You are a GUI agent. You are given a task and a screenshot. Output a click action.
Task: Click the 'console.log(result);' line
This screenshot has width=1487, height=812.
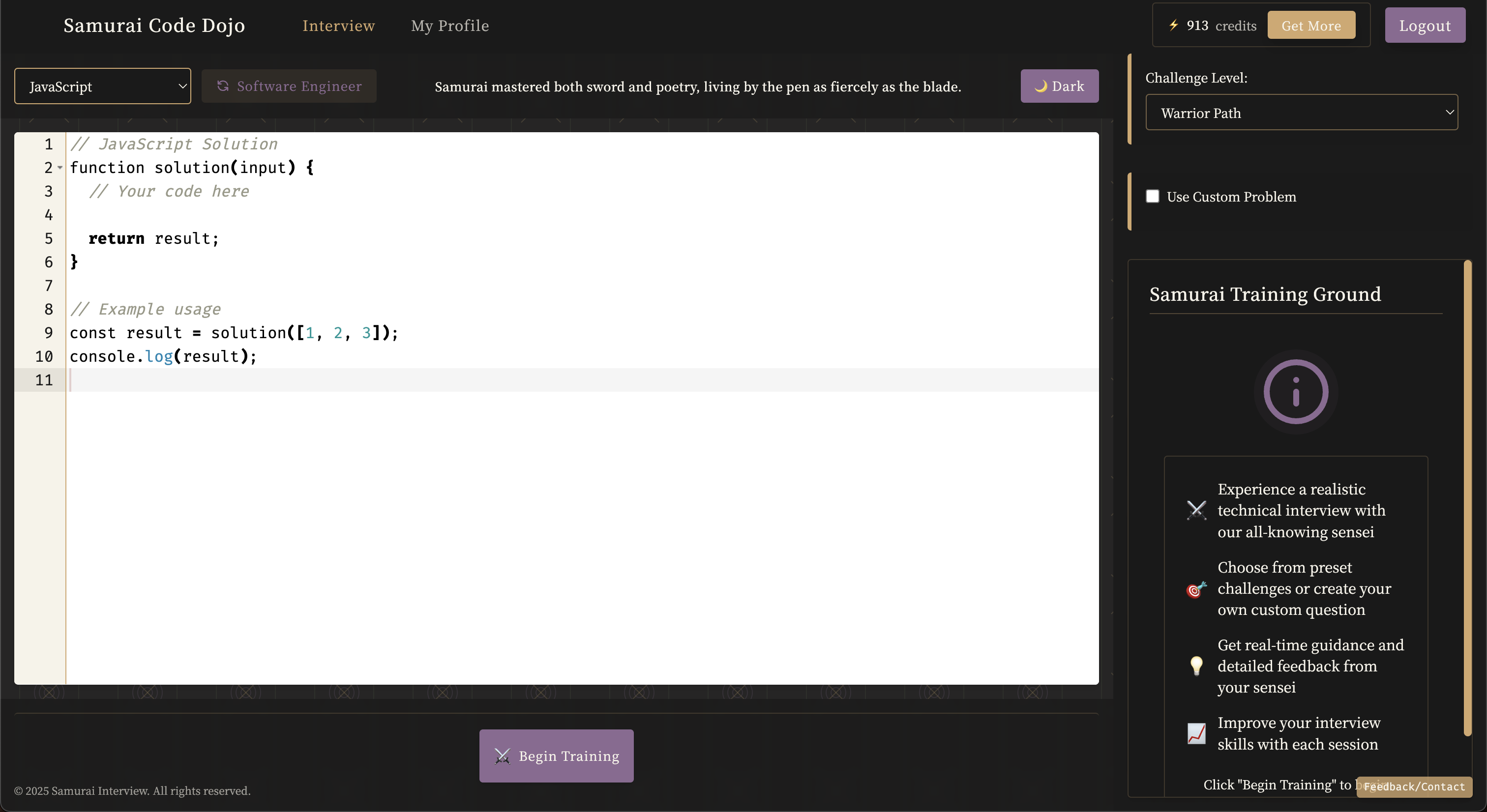[163, 356]
